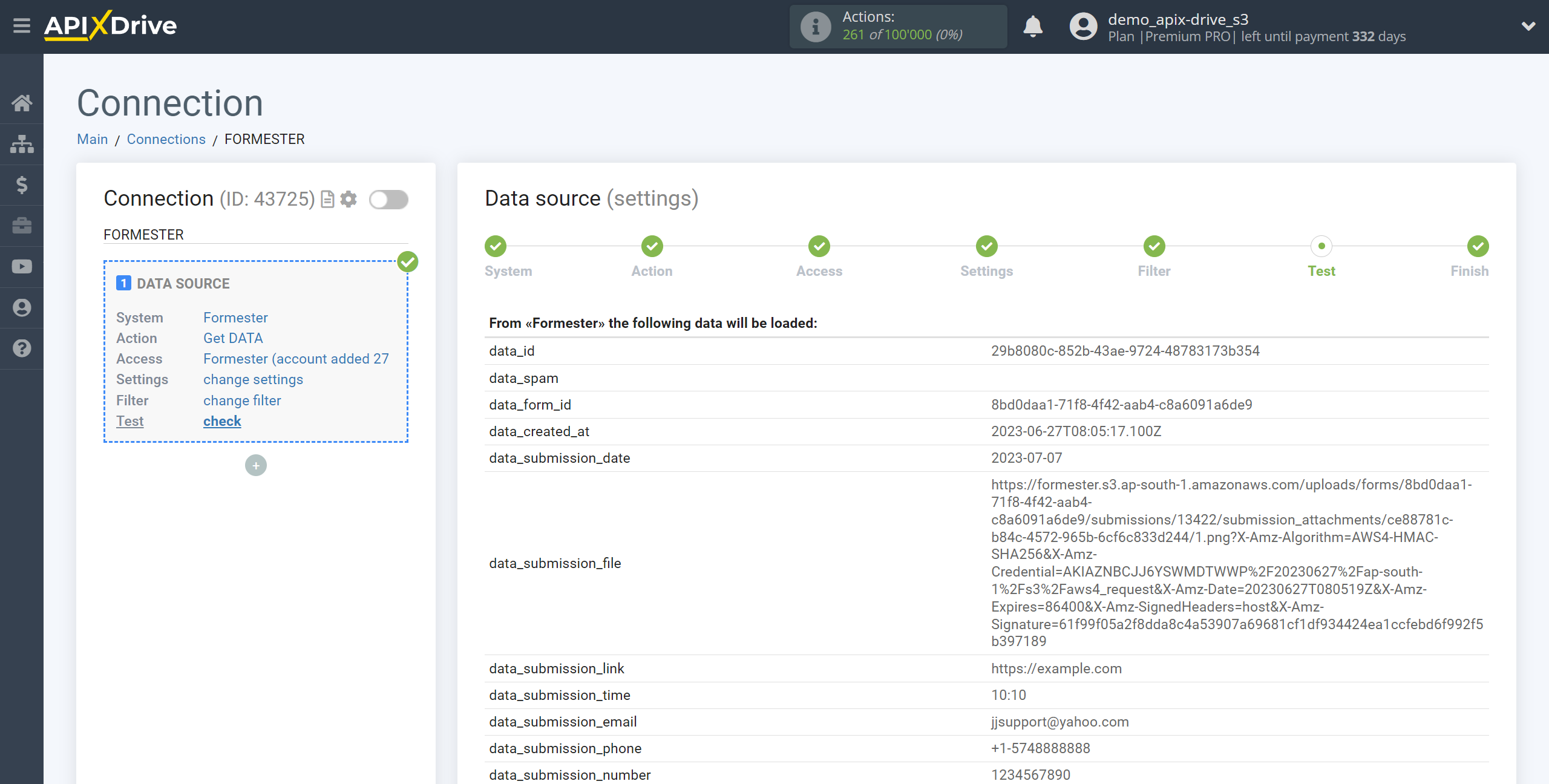The image size is (1549, 784).
Task: Click the data_spam row label
Action: 524,378
